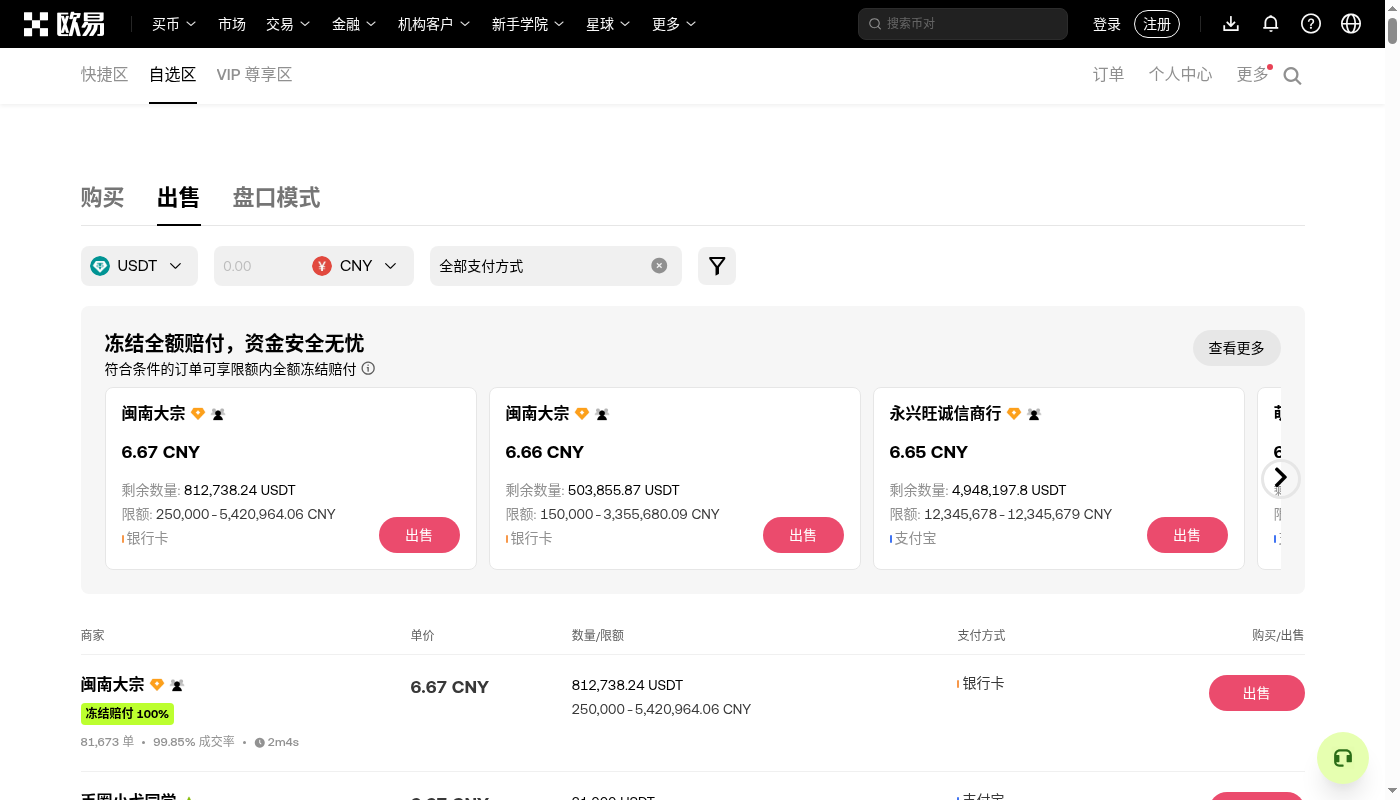1400x800 pixels.
Task: Expand the 买币 menu
Action: [x=174, y=24]
